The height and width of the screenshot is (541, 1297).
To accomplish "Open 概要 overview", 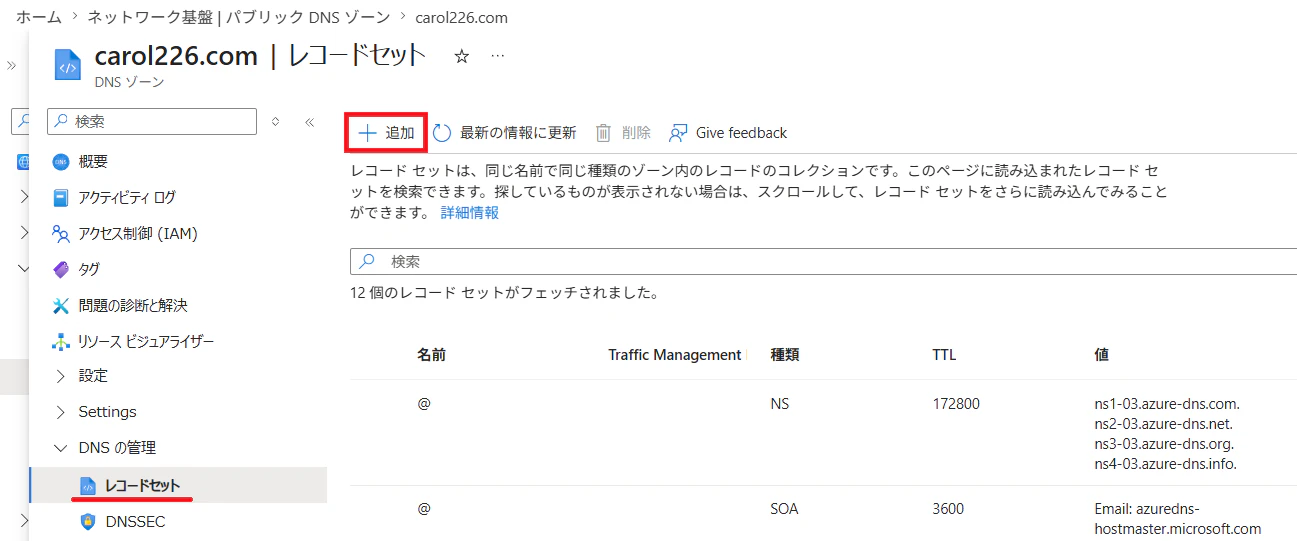I will tap(93, 162).
